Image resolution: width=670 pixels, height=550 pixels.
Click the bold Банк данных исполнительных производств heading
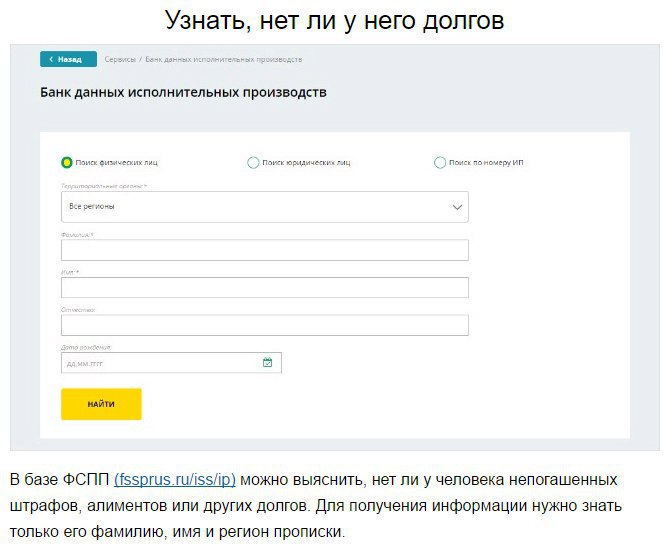[183, 93]
